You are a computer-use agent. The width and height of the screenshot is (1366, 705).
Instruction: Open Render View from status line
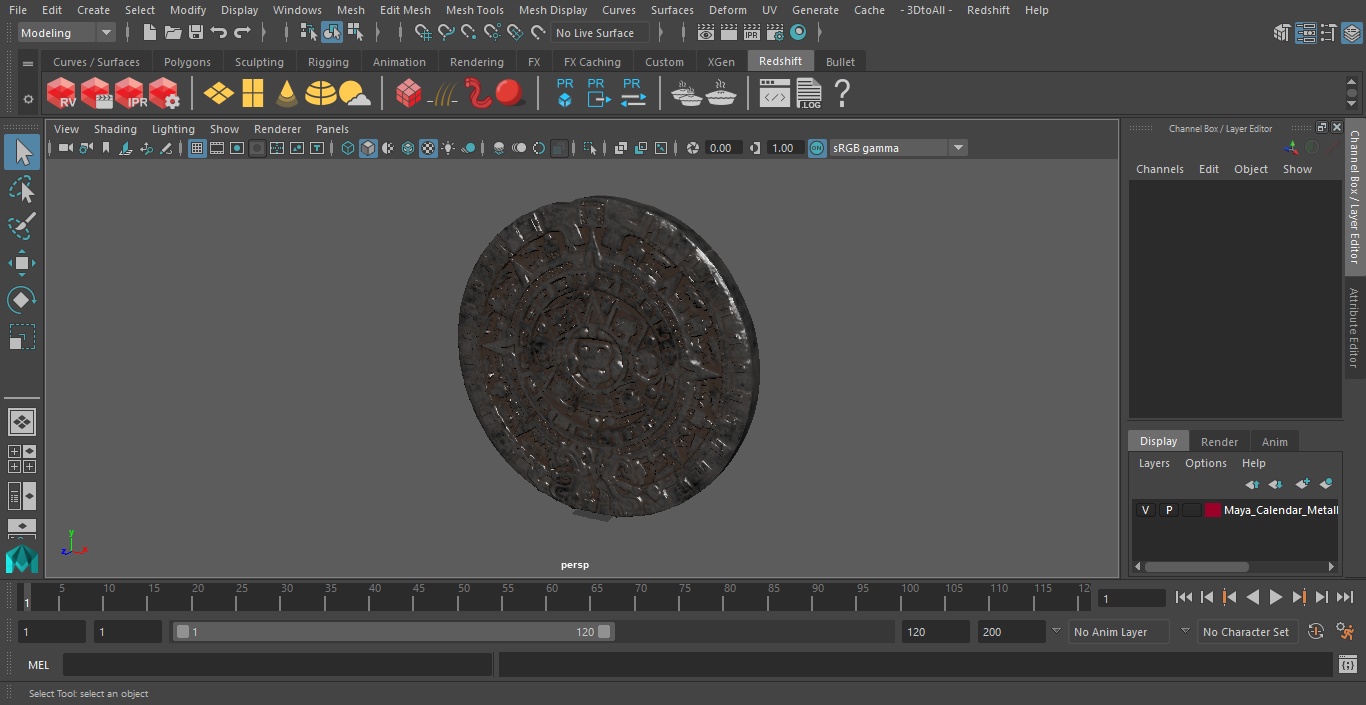(x=705, y=33)
